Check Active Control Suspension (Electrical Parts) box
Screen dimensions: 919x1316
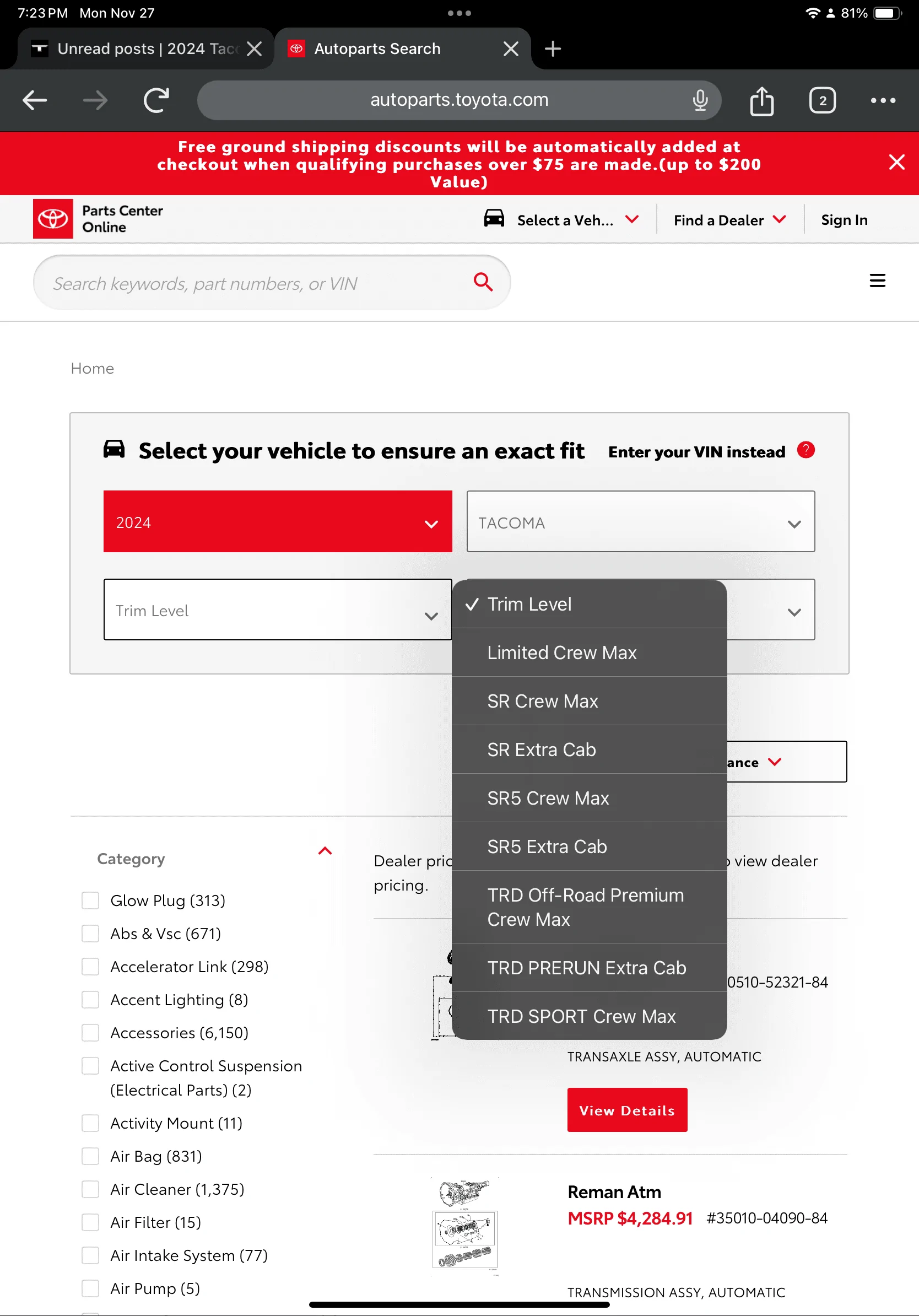90,1066
